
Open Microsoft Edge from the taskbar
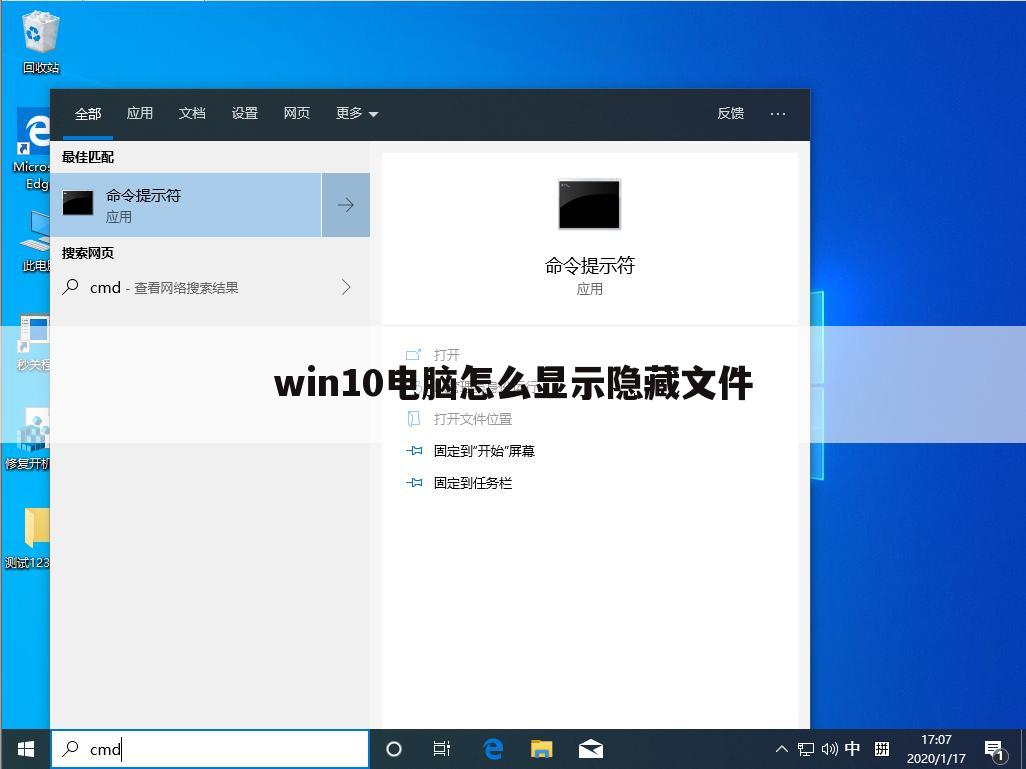492,748
